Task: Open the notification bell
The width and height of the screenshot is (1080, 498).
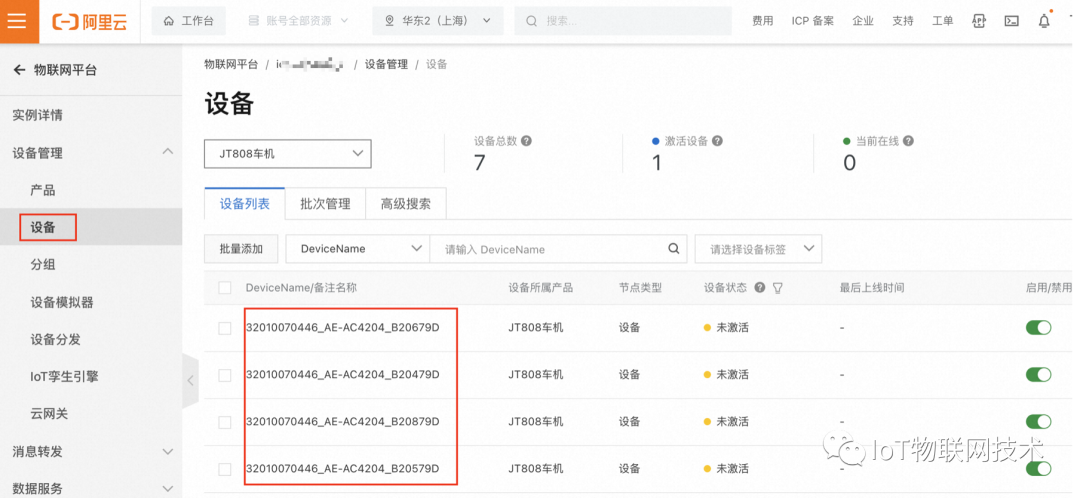Action: 1044,21
